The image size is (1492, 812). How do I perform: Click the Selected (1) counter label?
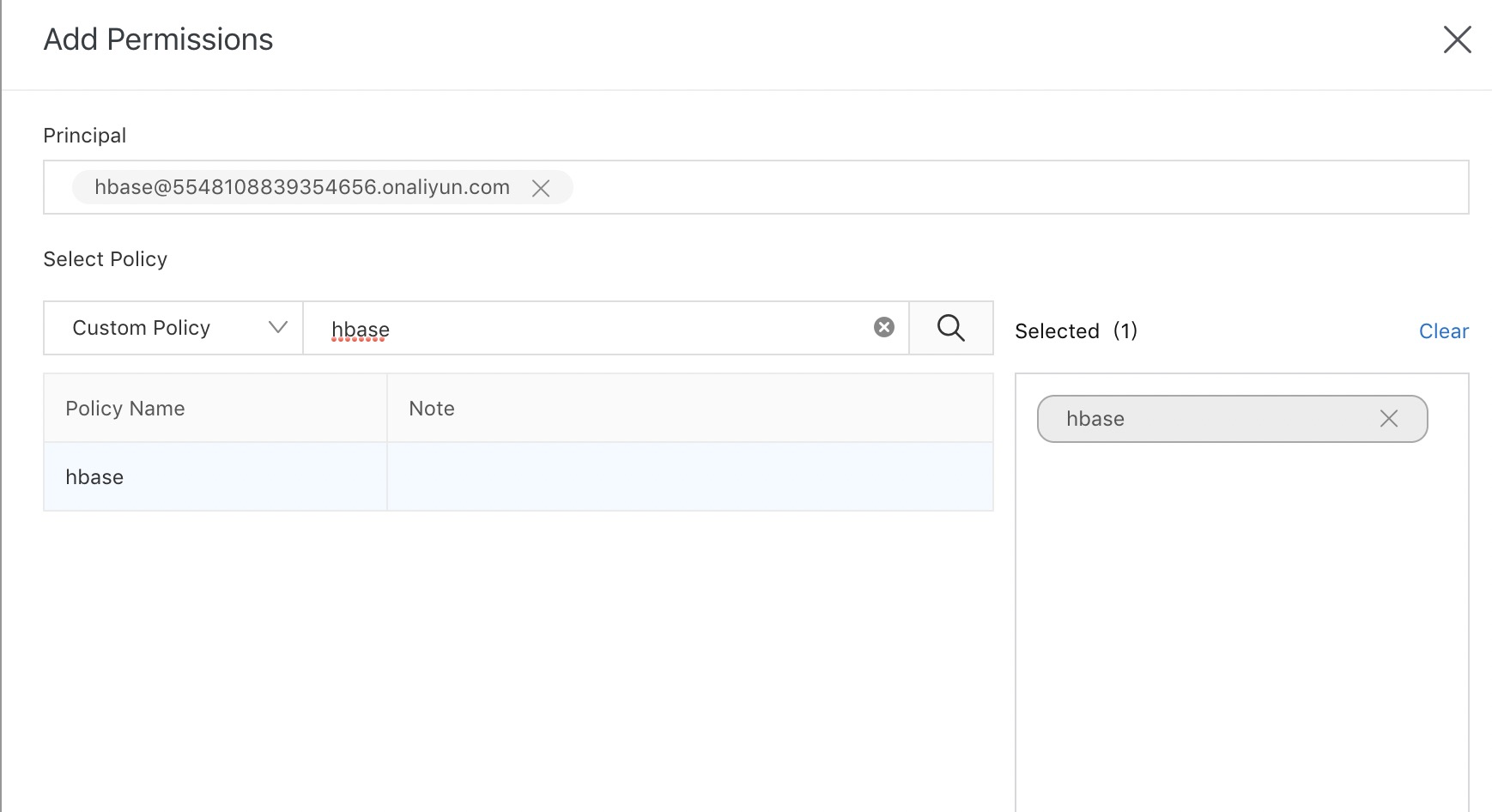(1076, 331)
